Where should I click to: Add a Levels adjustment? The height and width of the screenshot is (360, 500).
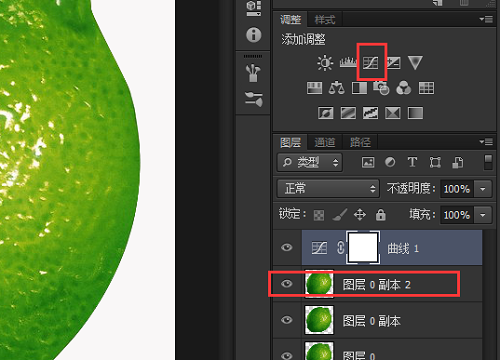348,62
